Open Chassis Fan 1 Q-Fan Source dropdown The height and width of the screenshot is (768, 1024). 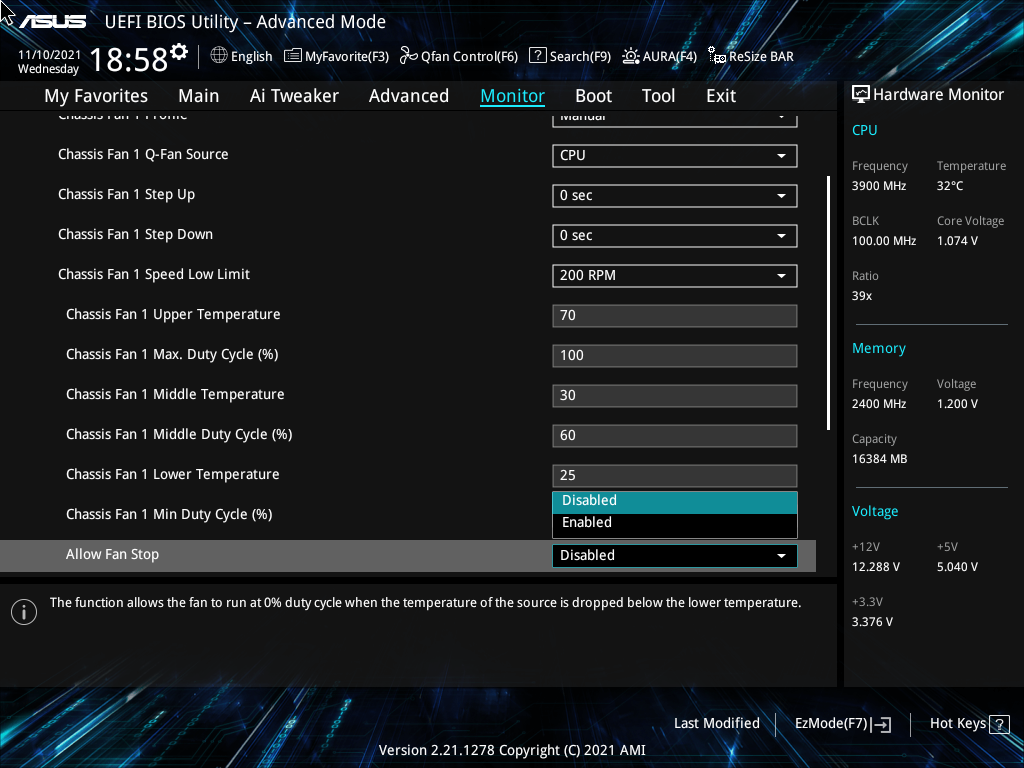(675, 156)
